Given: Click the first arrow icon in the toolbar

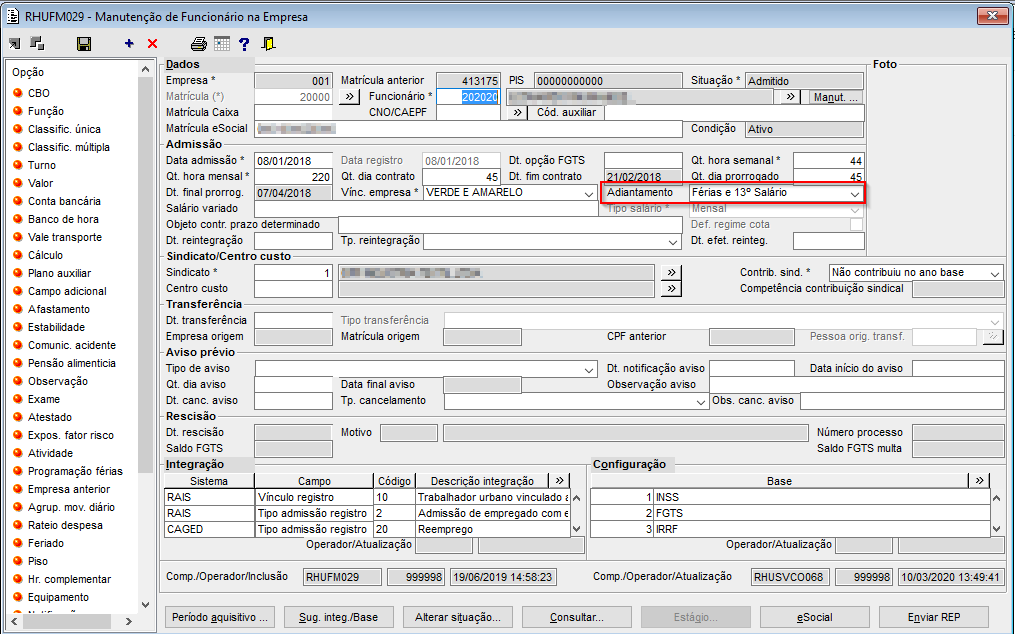Looking at the screenshot, I should pyautogui.click(x=14, y=43).
